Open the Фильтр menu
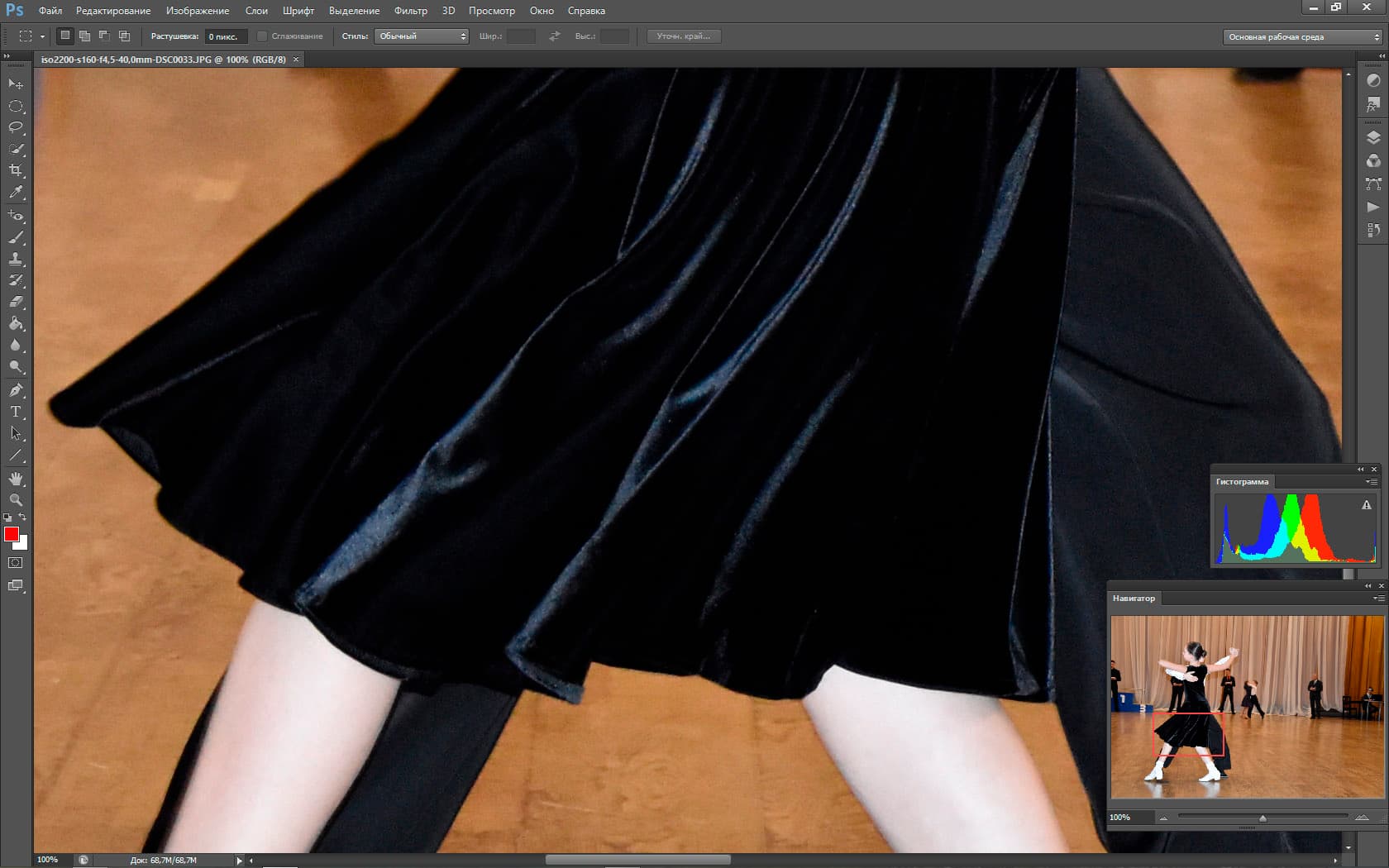This screenshot has height=868, width=1389. [x=410, y=11]
